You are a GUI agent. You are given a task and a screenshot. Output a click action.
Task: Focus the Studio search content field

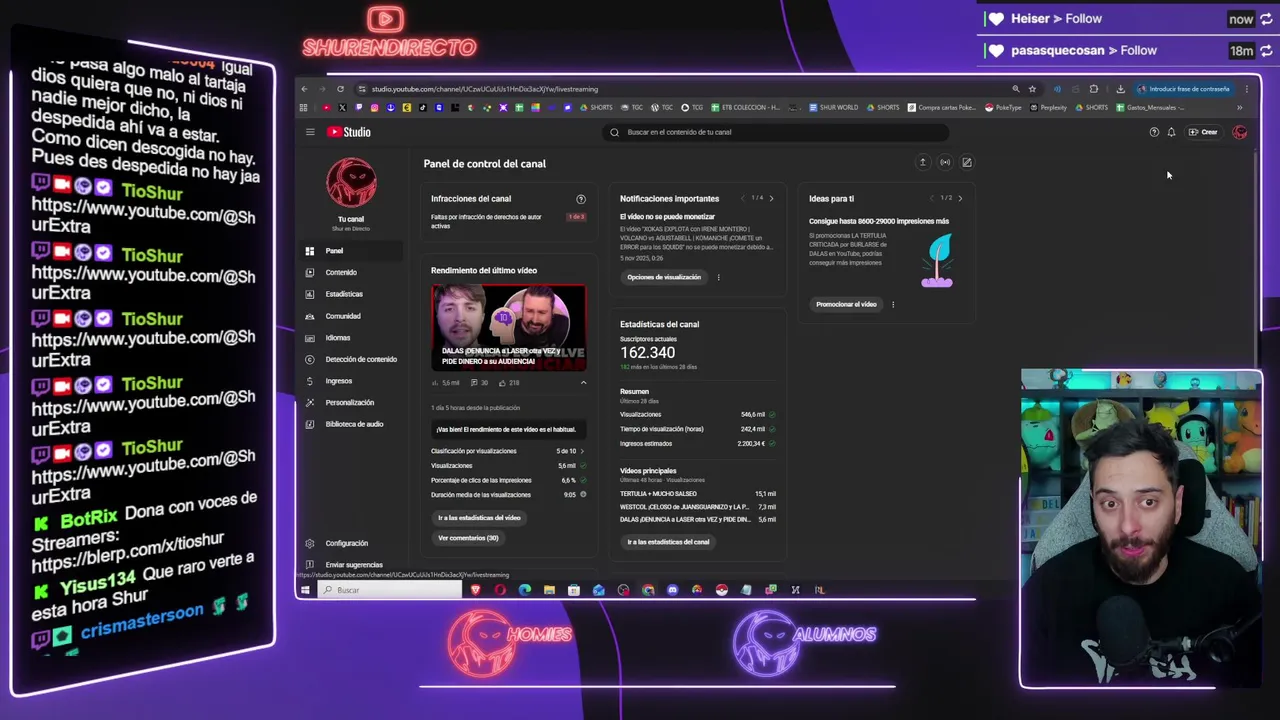[x=777, y=132]
